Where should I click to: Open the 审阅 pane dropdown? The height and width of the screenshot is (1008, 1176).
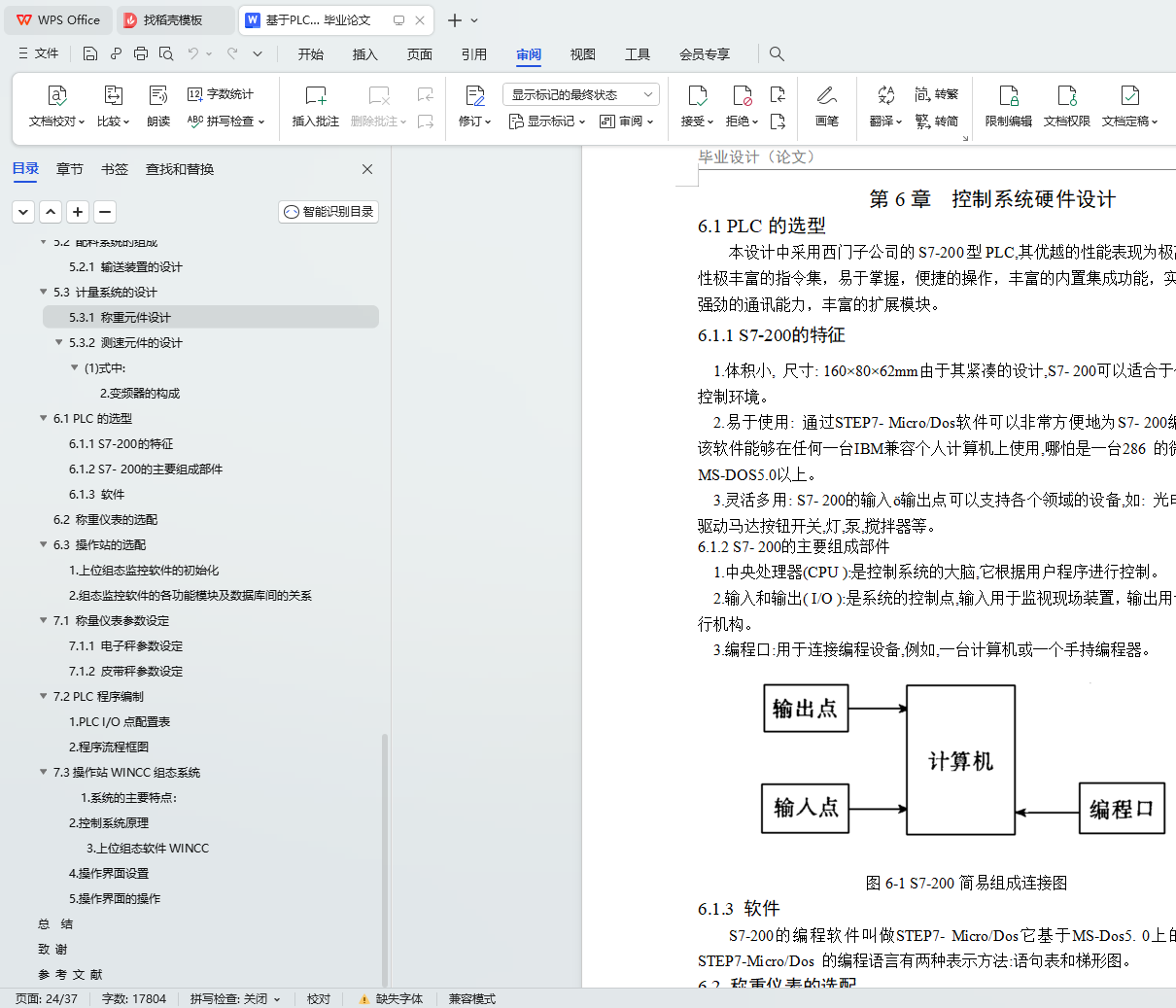627,122
